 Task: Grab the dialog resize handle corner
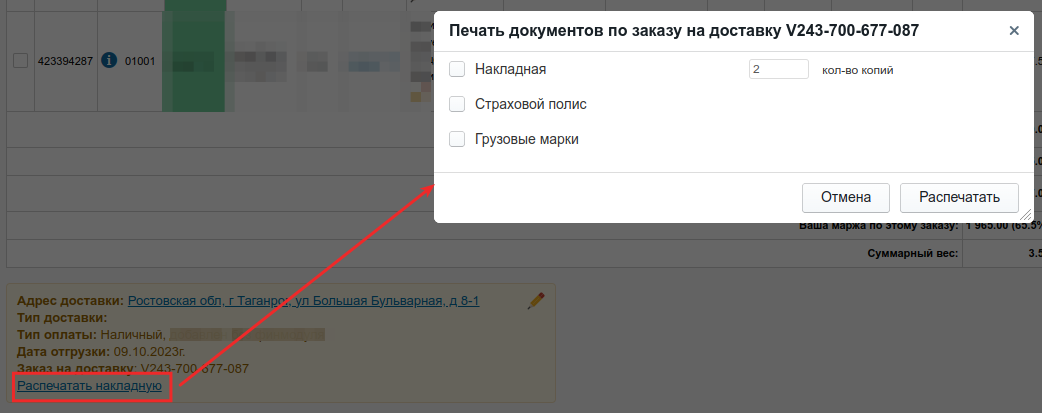pyautogui.click(x=1025, y=214)
